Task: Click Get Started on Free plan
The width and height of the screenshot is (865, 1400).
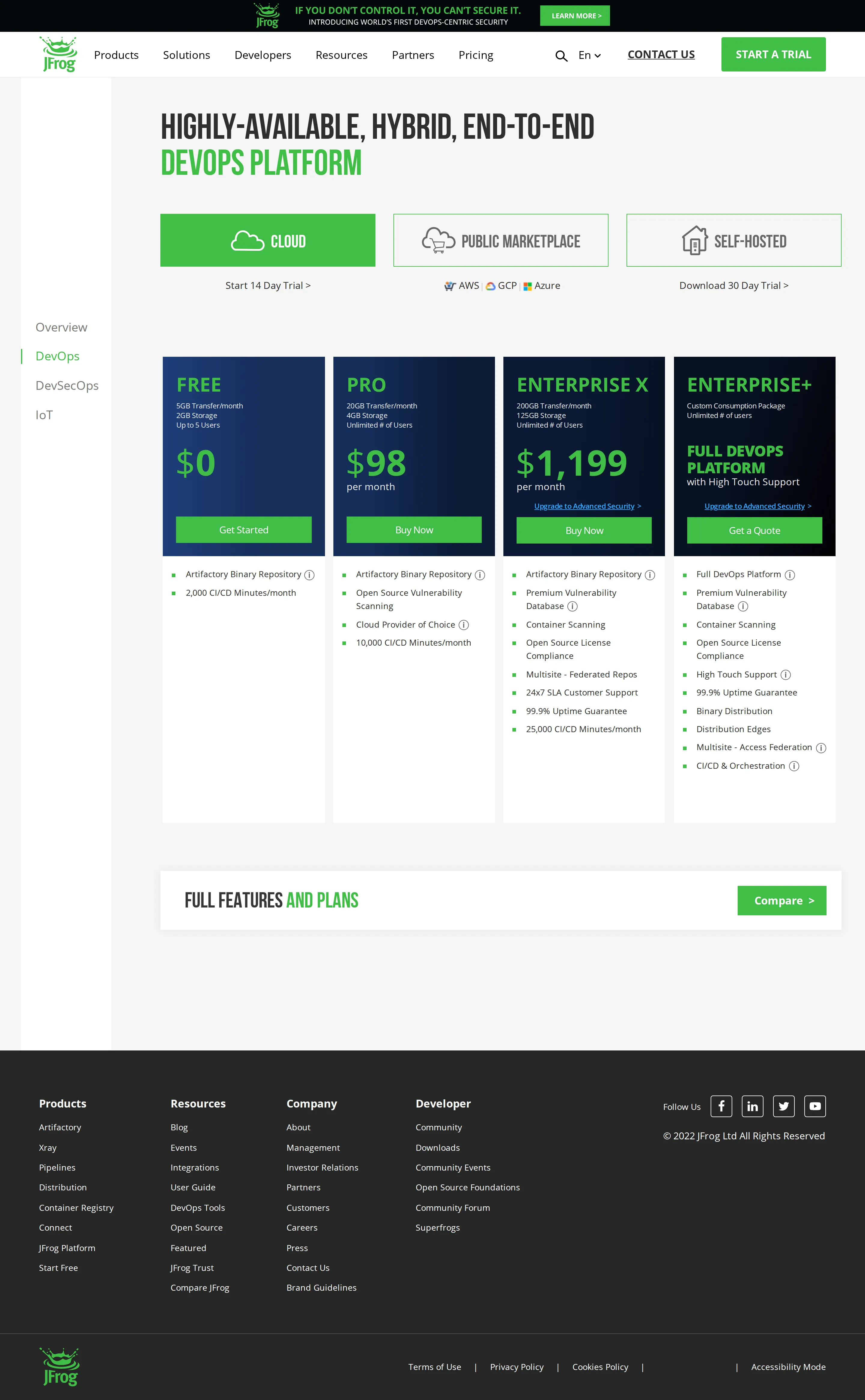Action: click(244, 529)
